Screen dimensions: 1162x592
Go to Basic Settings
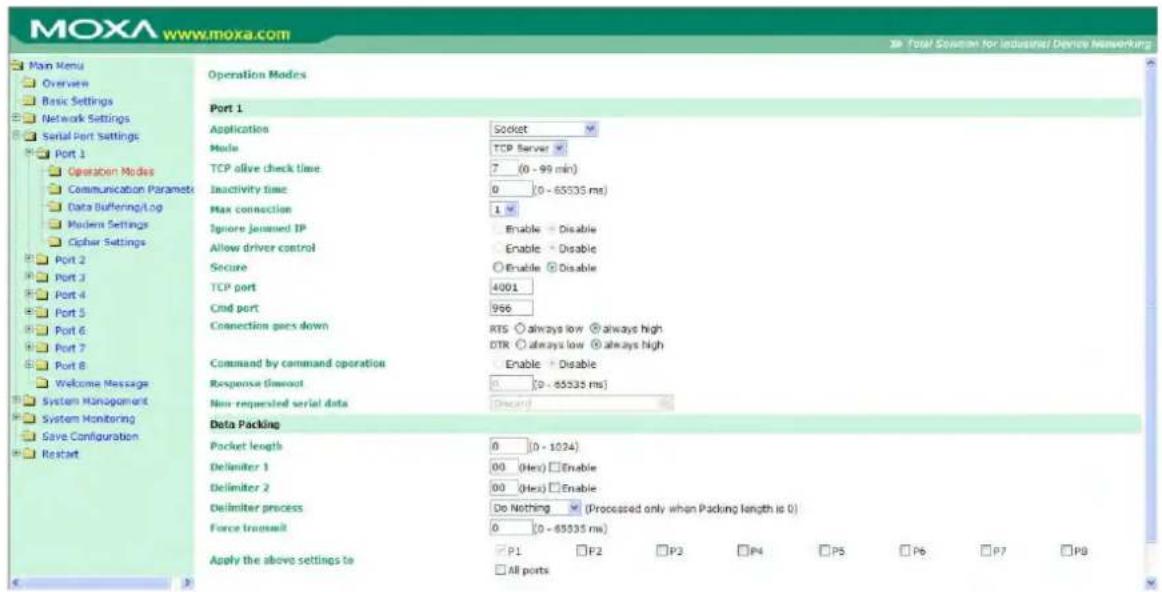pyautogui.click(x=77, y=101)
